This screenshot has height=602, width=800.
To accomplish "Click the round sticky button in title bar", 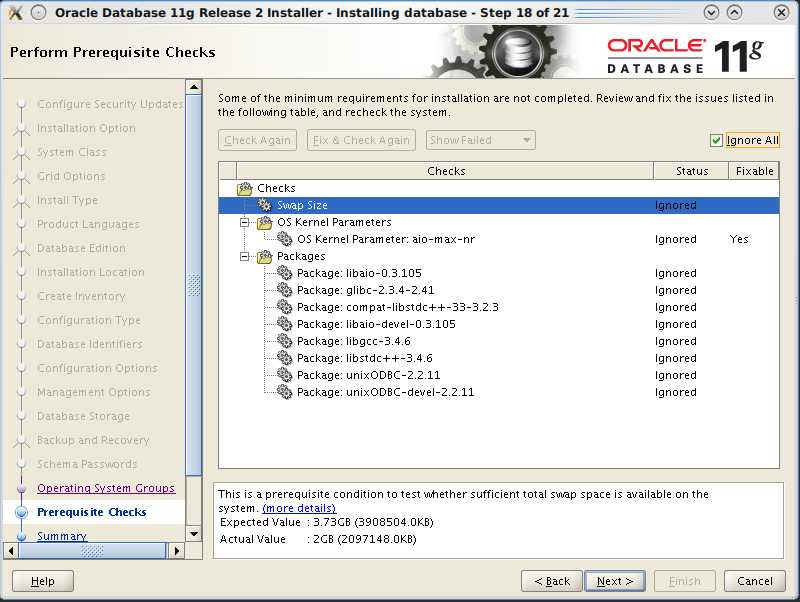I will 39,12.
